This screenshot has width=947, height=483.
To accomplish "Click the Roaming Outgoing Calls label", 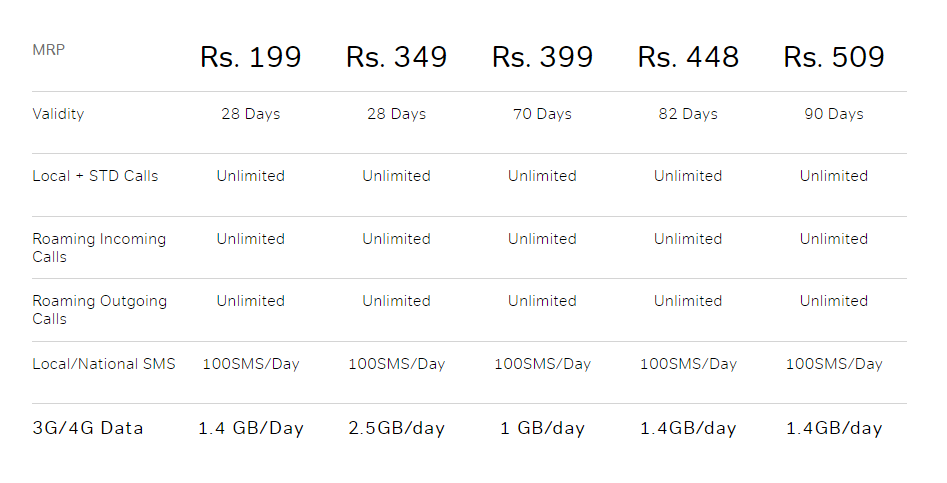I will 99,310.
